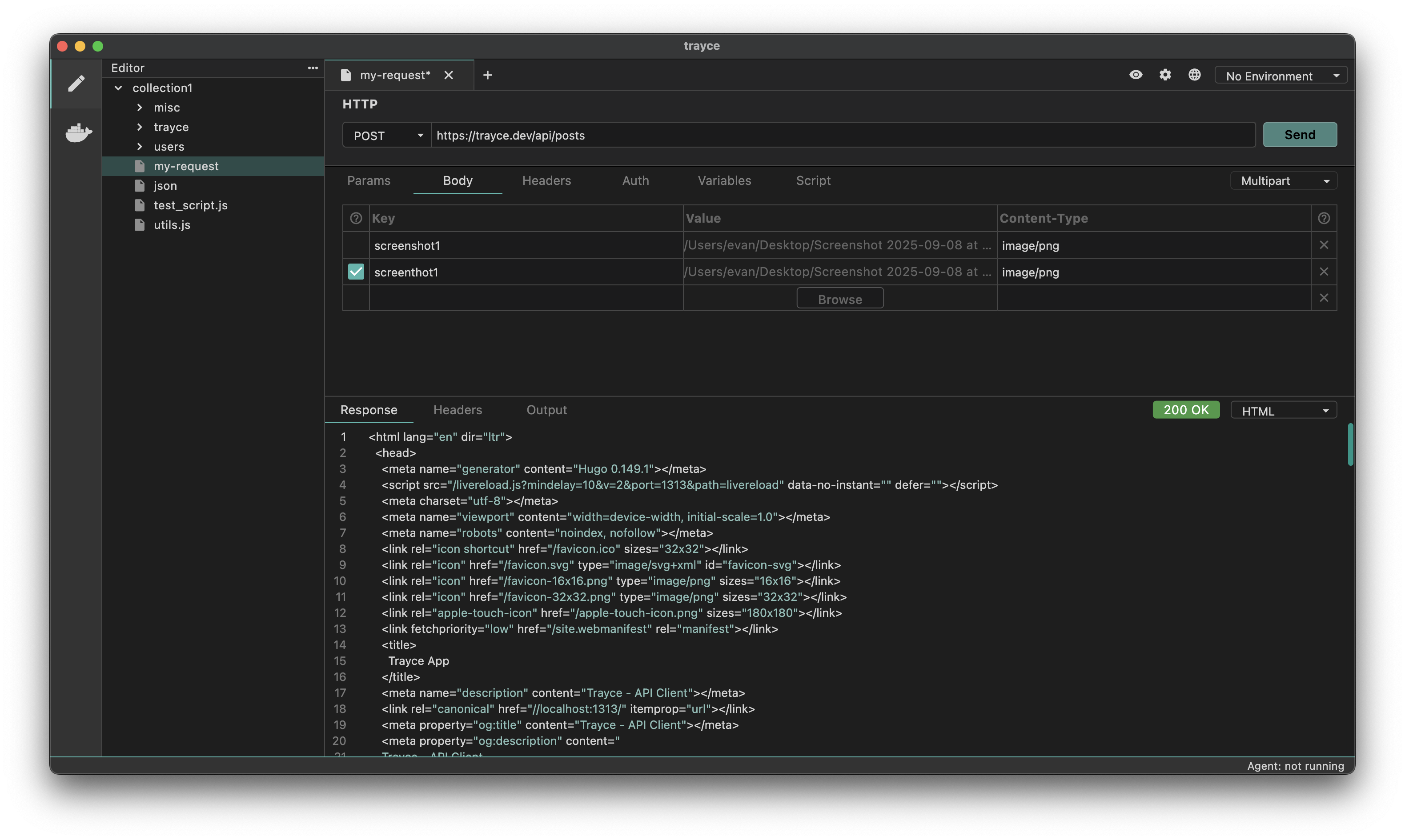Click the help icon after Content-Type header

tap(1324, 218)
